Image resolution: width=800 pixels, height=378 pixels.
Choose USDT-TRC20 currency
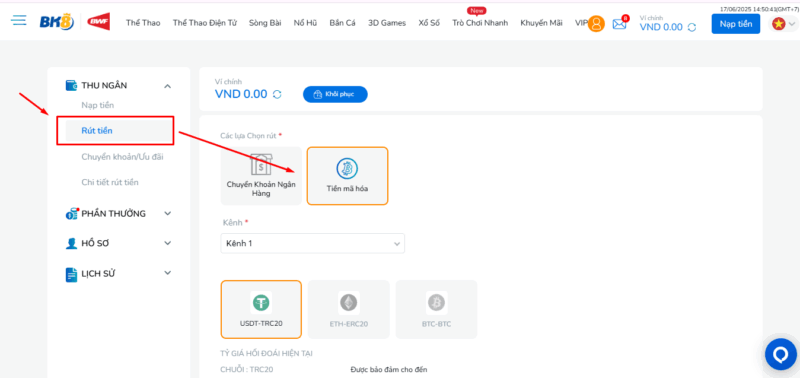coord(261,309)
